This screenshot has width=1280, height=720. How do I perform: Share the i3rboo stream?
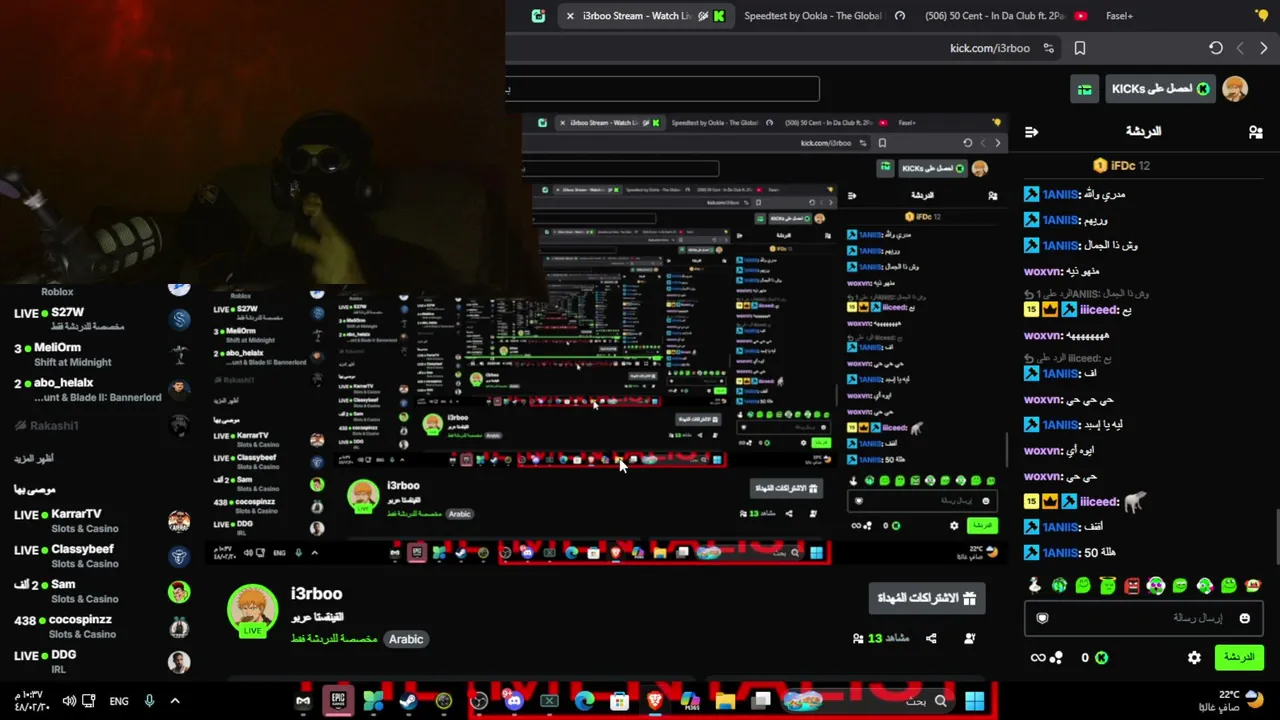click(x=931, y=638)
